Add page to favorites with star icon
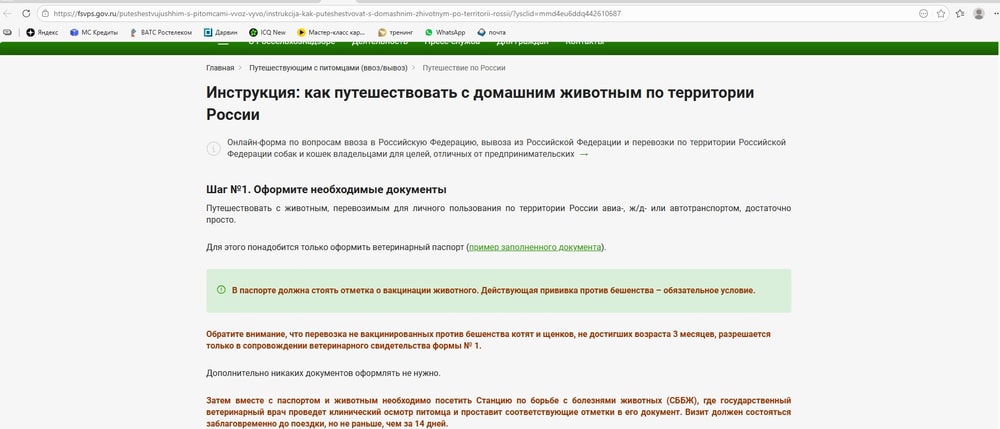1000x429 pixels. (x=941, y=13)
